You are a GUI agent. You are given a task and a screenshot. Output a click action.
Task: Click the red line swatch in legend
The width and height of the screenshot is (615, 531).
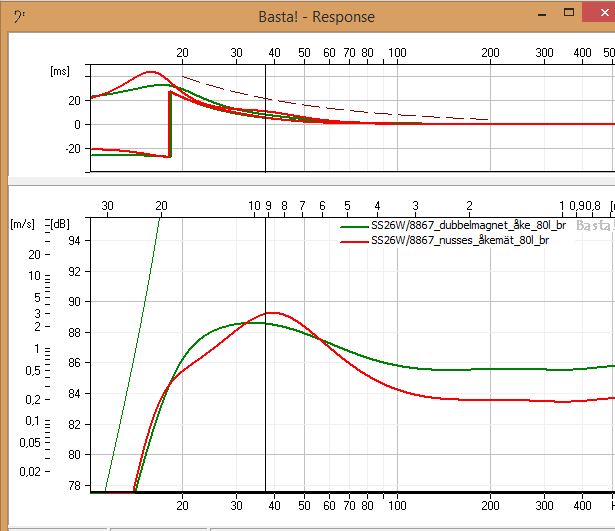point(354,241)
